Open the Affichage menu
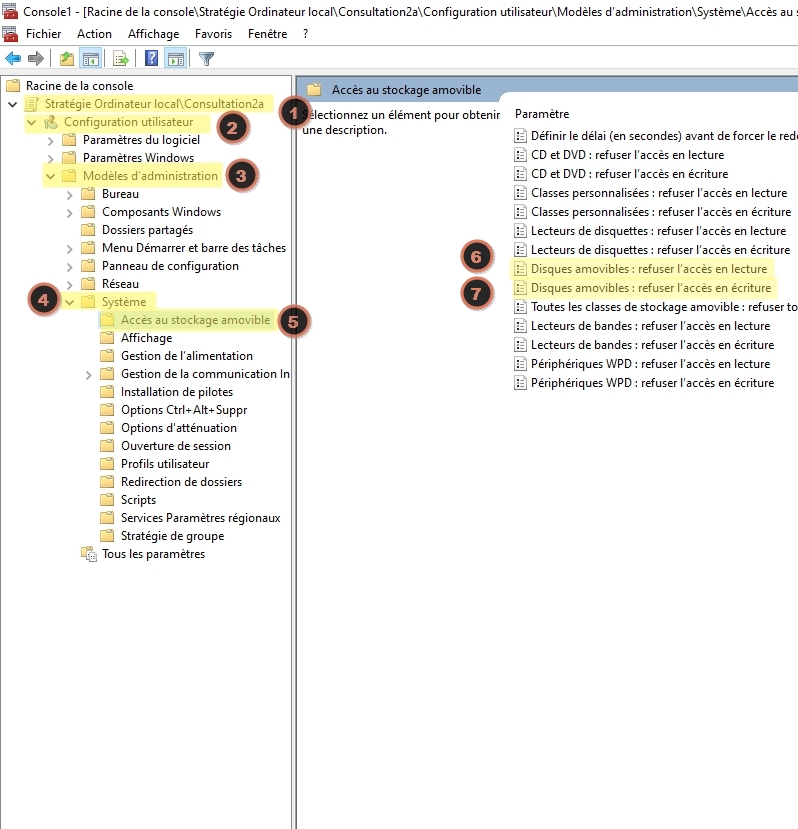798x829 pixels. (154, 33)
